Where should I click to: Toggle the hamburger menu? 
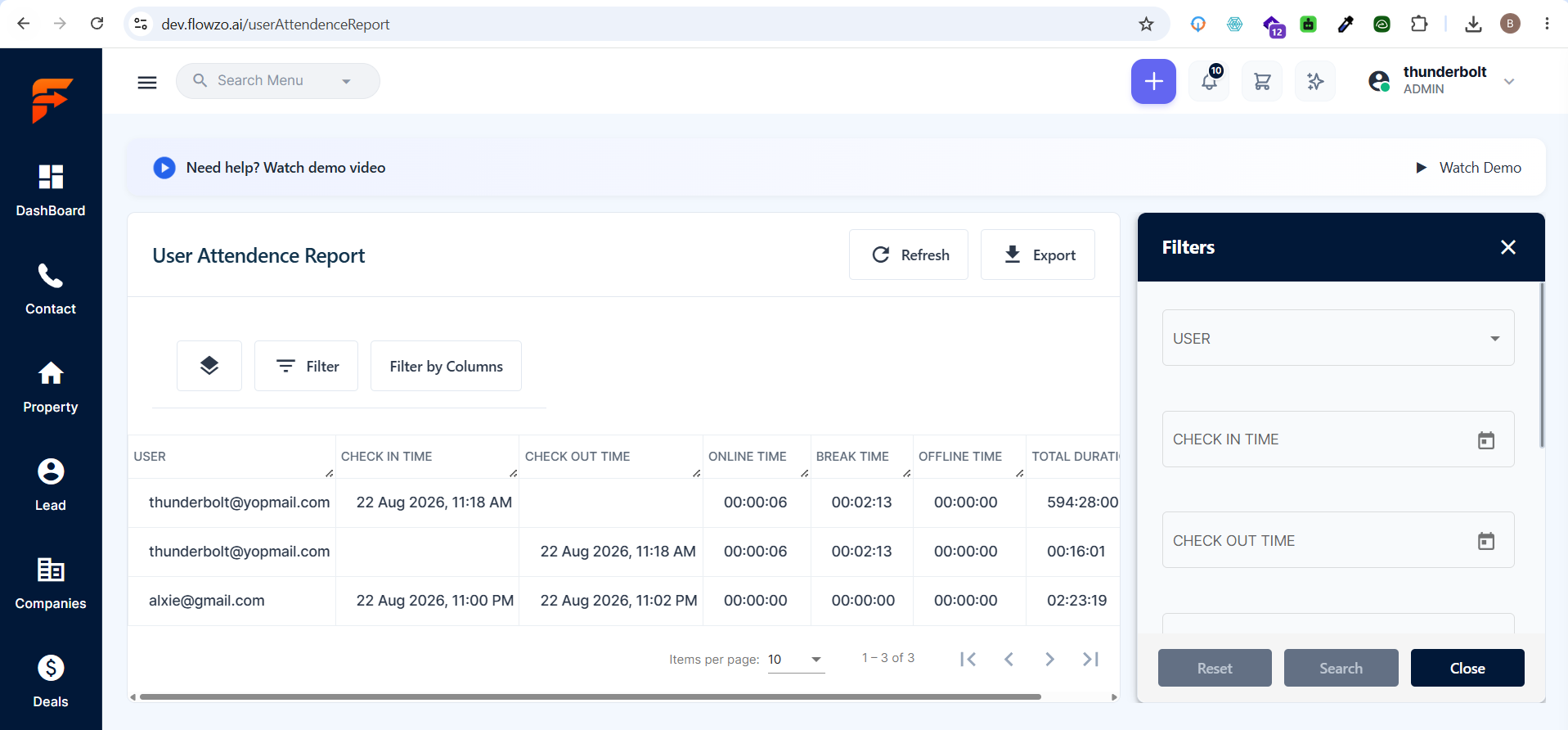tap(147, 82)
